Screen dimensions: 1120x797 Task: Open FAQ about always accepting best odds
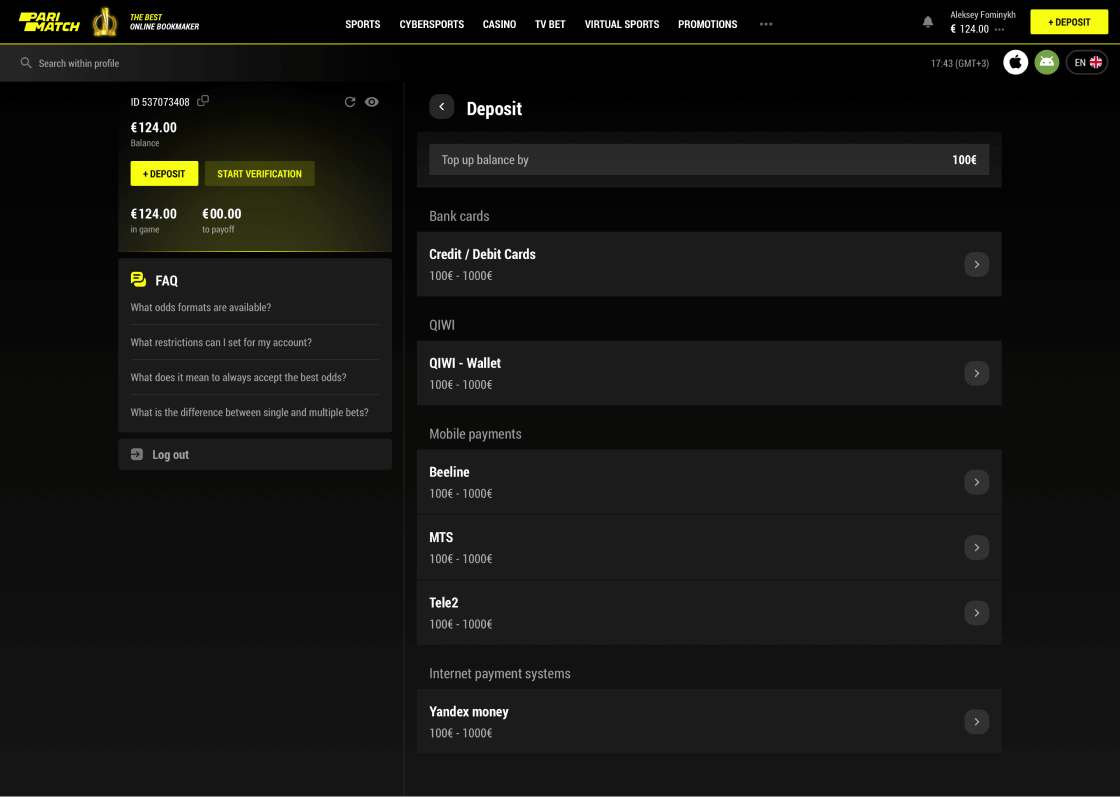click(x=239, y=377)
